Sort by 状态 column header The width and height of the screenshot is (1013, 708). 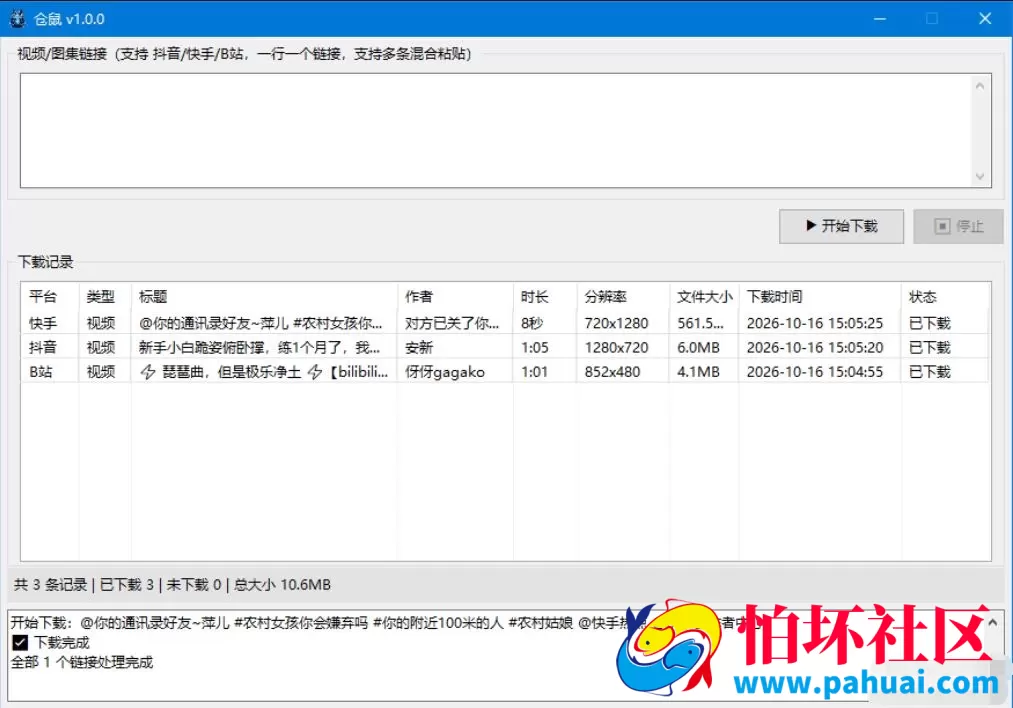click(923, 297)
